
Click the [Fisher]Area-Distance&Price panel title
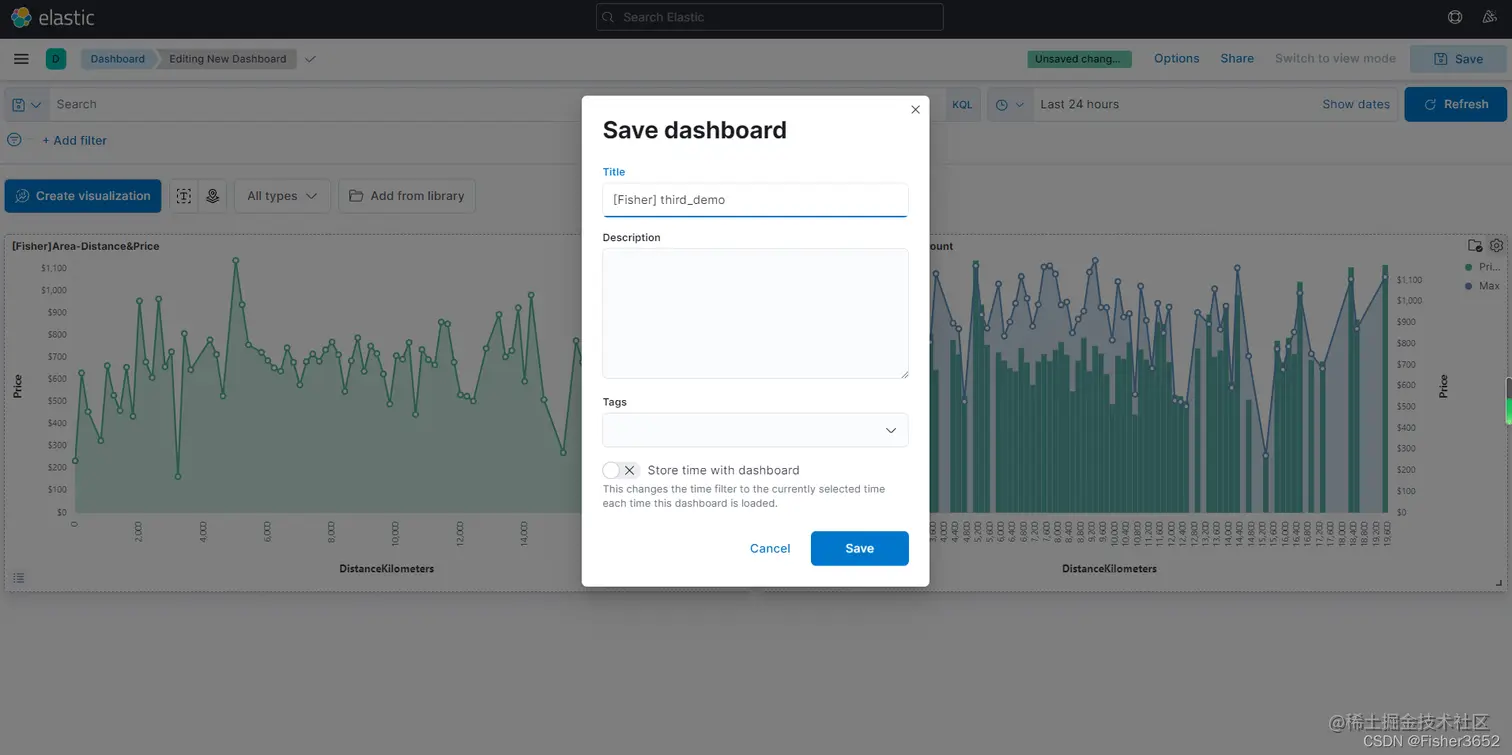(85, 246)
